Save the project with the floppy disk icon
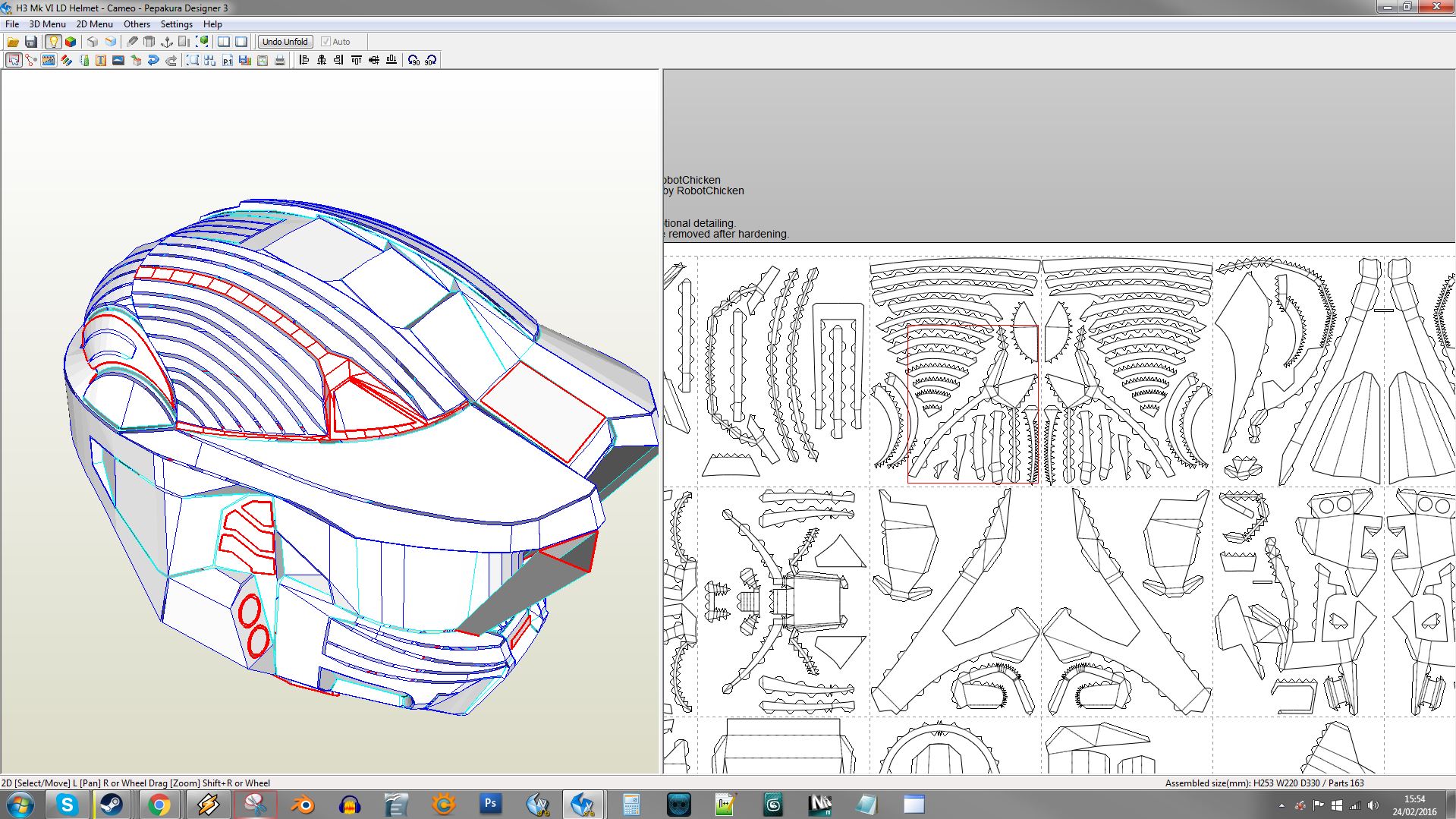1456x819 pixels. point(31,42)
